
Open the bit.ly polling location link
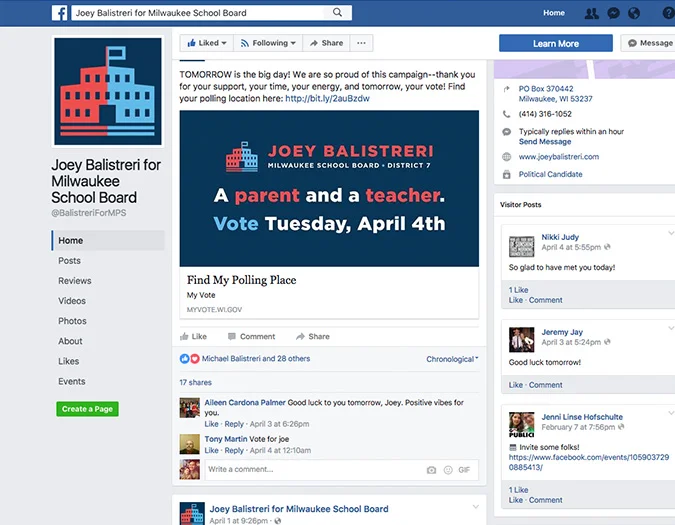[327, 99]
